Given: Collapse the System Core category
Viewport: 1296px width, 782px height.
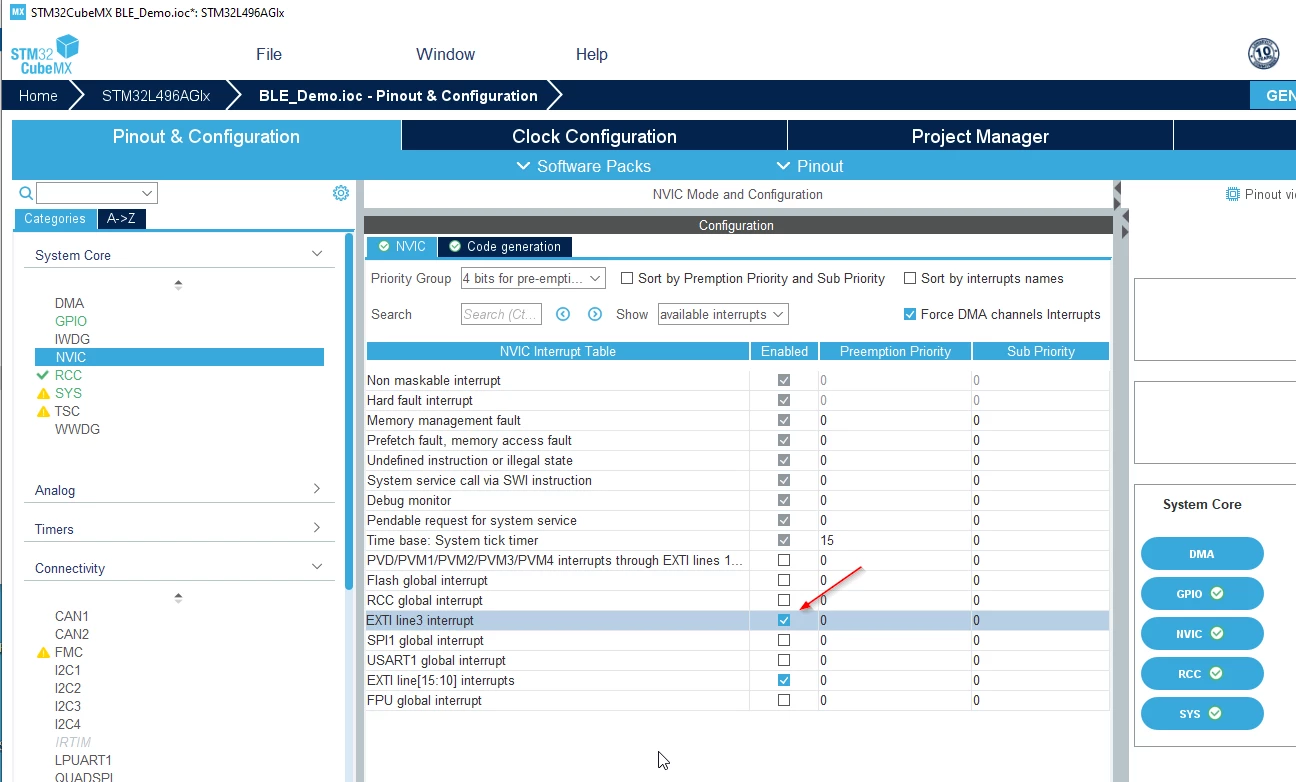Looking at the screenshot, I should [317, 255].
